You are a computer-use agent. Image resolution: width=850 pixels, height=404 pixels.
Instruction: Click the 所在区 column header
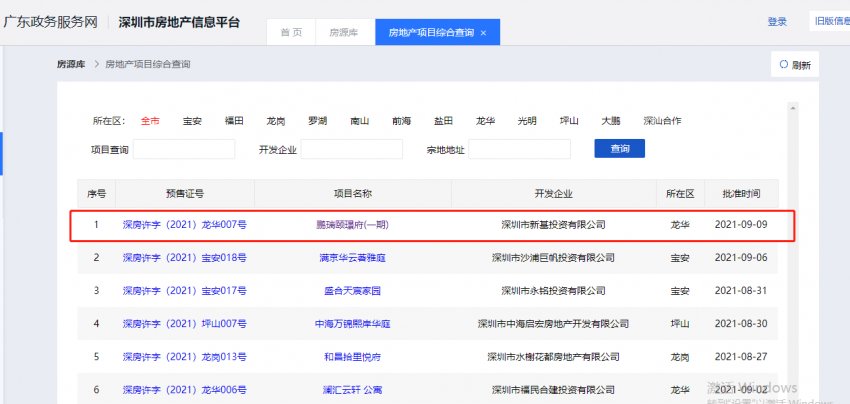pyautogui.click(x=680, y=194)
